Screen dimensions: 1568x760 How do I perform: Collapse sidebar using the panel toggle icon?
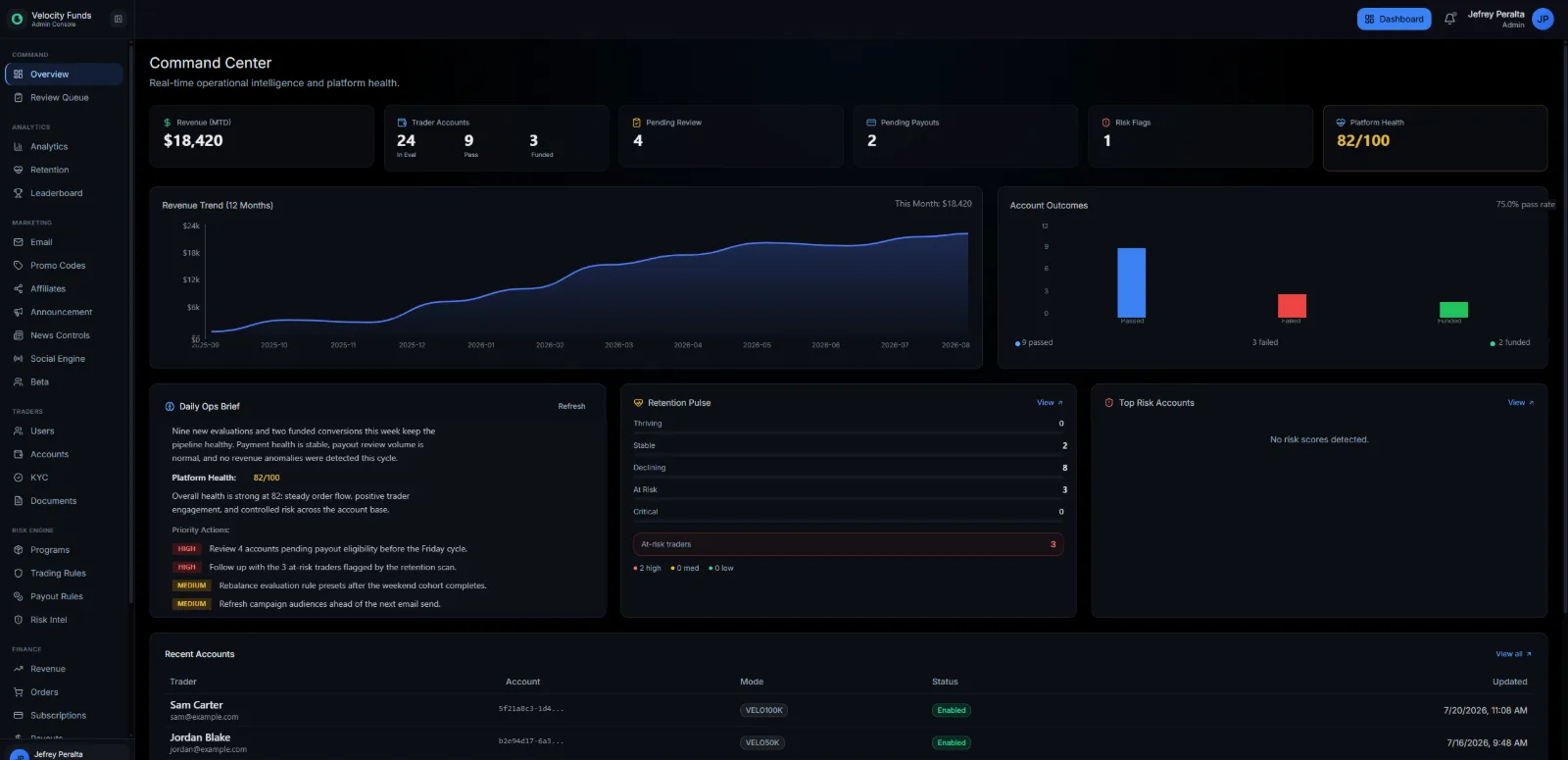(x=119, y=19)
